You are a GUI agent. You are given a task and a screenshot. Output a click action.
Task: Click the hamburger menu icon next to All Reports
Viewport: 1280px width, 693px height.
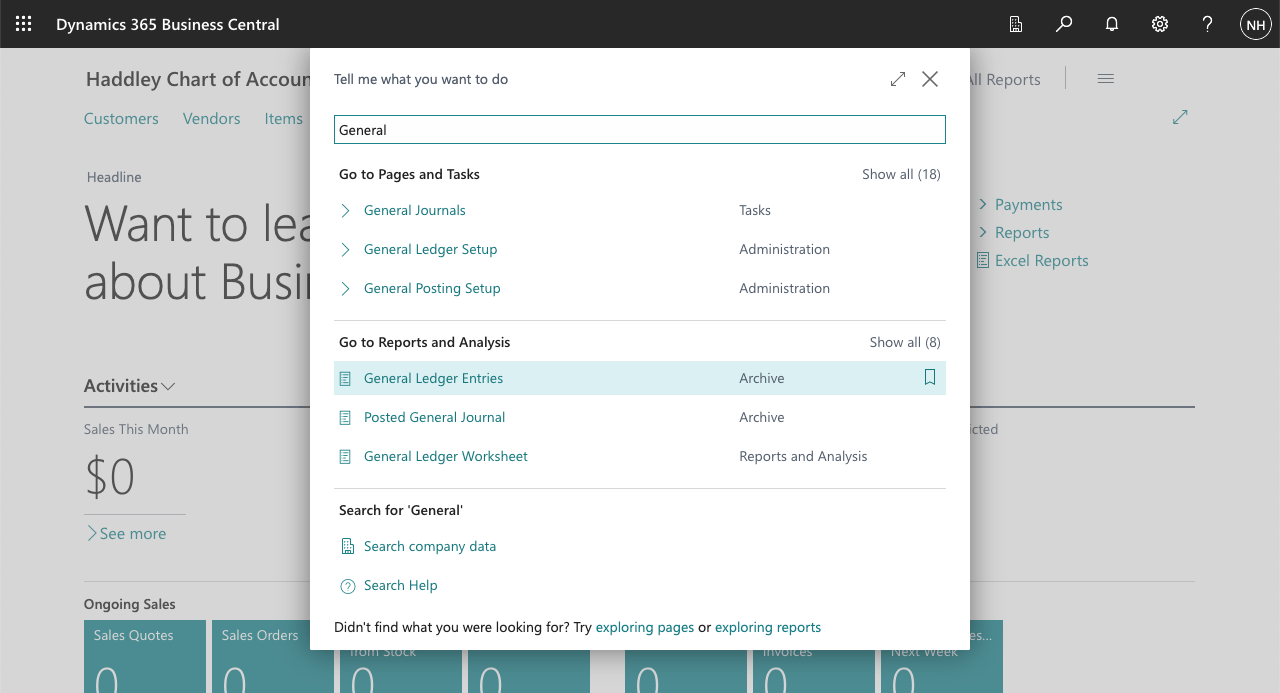pyautogui.click(x=1106, y=79)
